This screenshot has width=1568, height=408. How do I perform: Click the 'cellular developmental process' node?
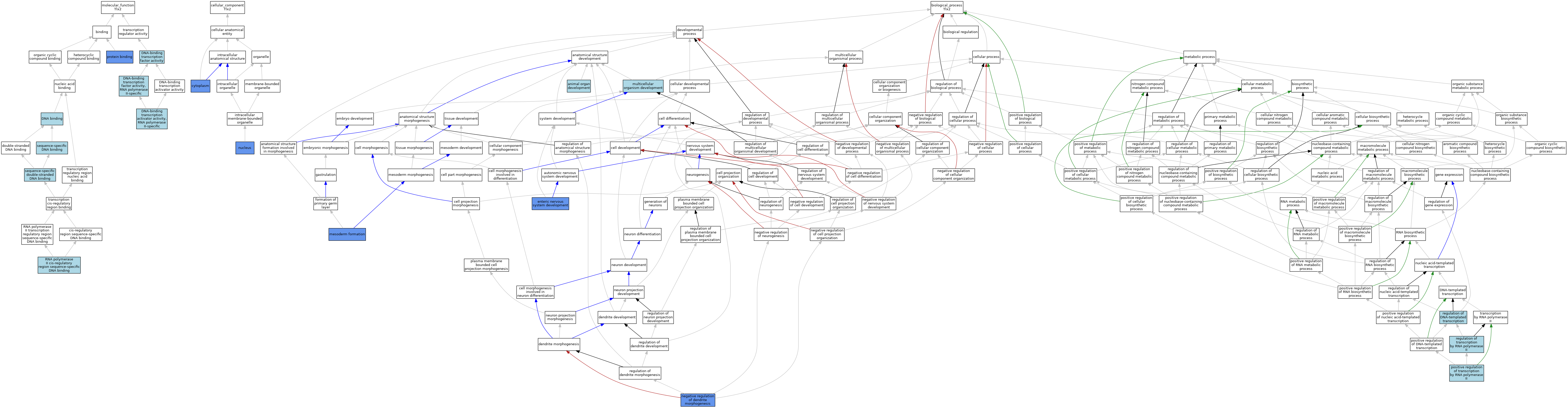point(690,86)
